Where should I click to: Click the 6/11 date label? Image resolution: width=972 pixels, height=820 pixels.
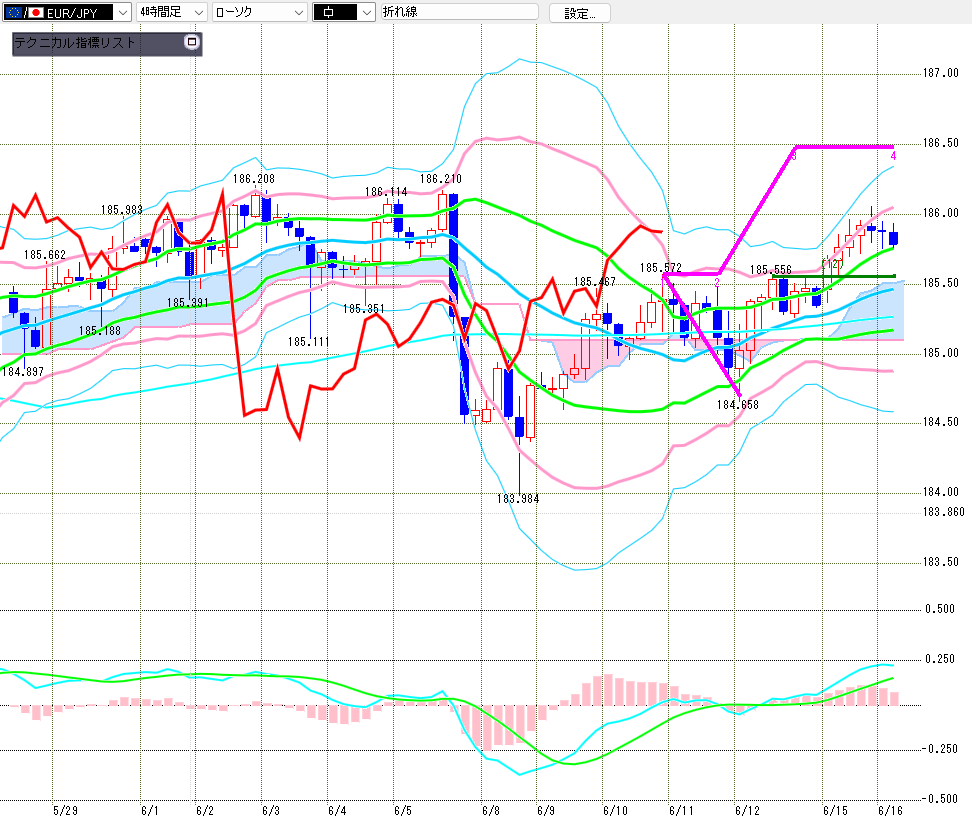[x=681, y=811]
